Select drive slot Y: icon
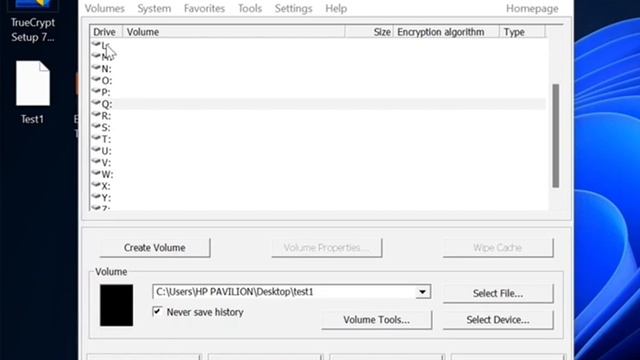 tap(96, 196)
